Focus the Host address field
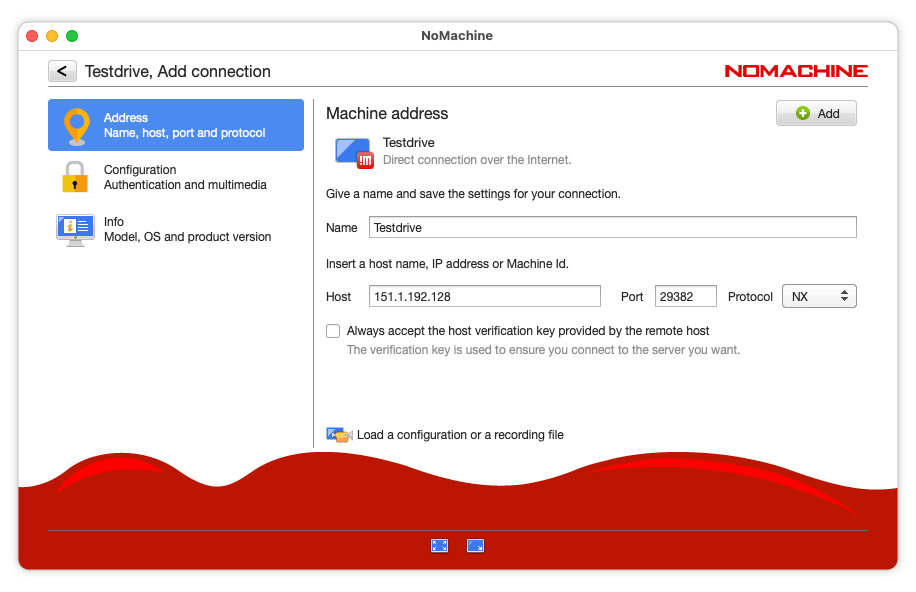 point(484,296)
